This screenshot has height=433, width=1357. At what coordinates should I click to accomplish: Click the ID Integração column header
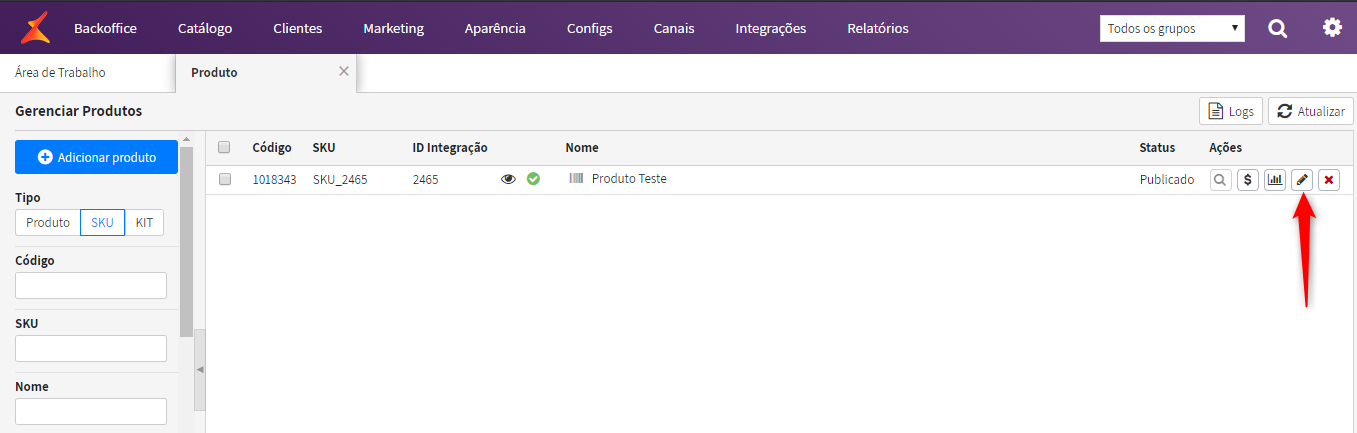click(450, 147)
